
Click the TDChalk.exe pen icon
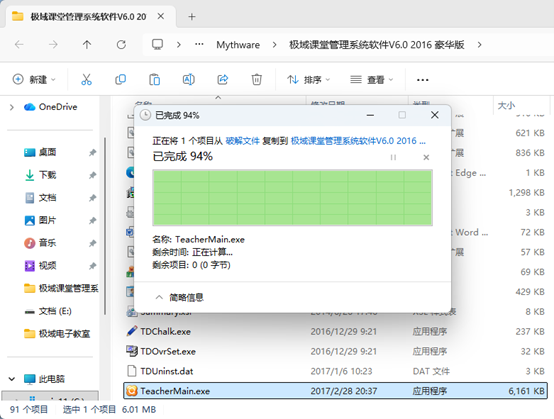pyautogui.click(x=131, y=331)
